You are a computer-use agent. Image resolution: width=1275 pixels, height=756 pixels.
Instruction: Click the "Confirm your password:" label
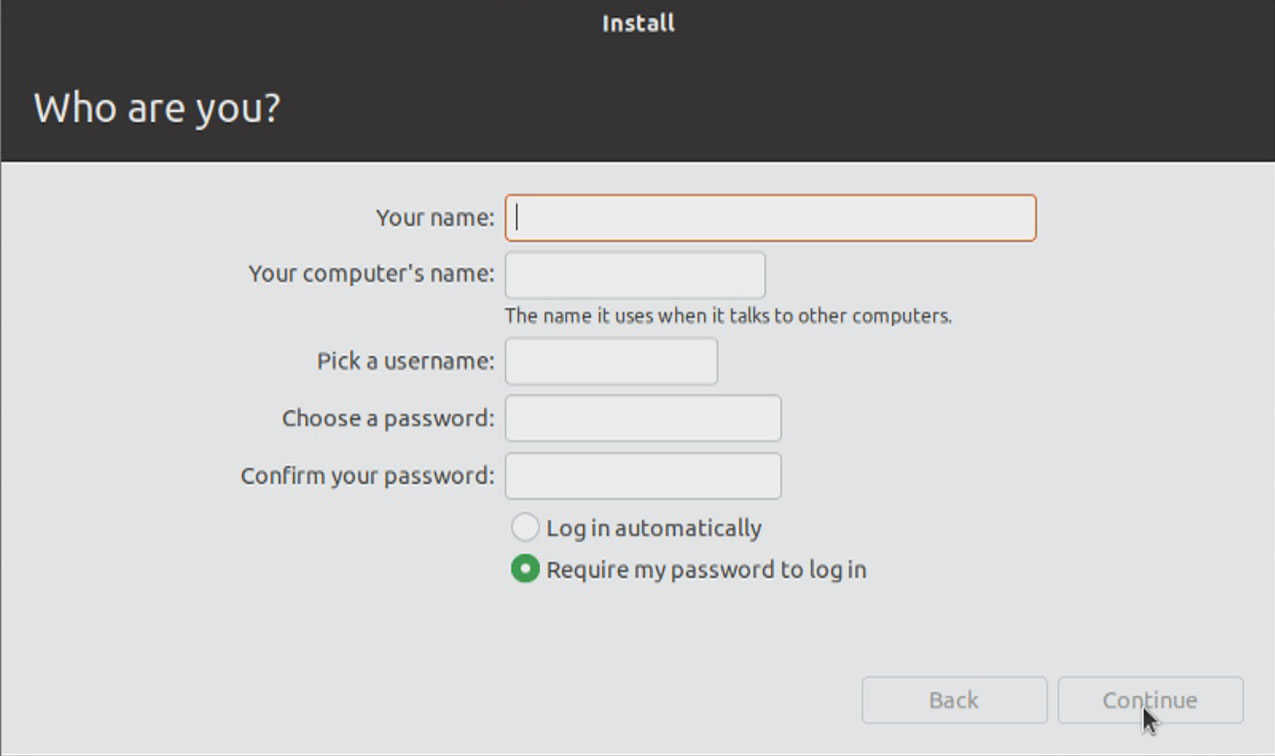367,475
